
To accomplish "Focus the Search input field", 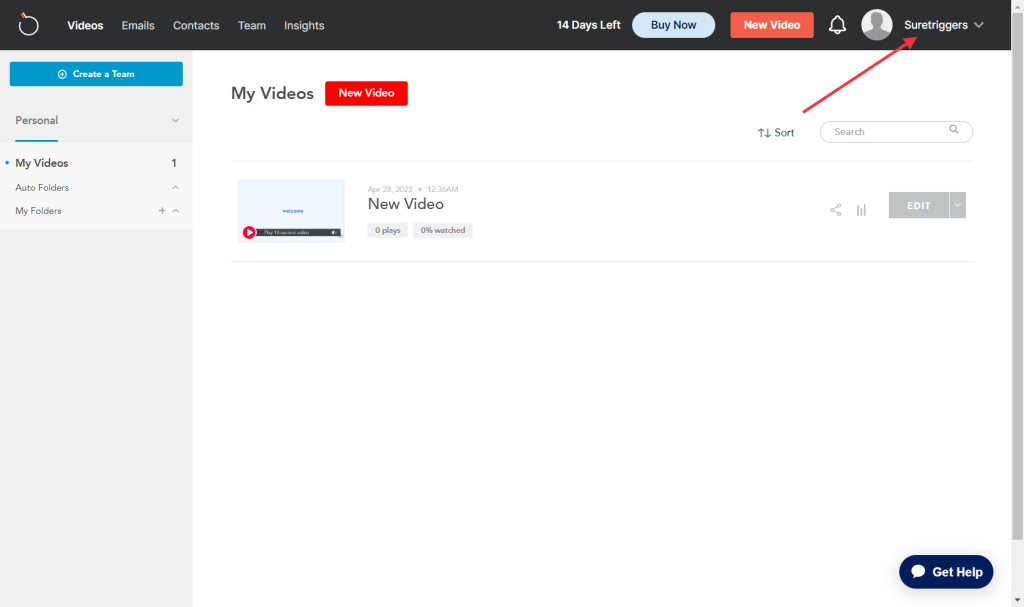I will tap(887, 132).
